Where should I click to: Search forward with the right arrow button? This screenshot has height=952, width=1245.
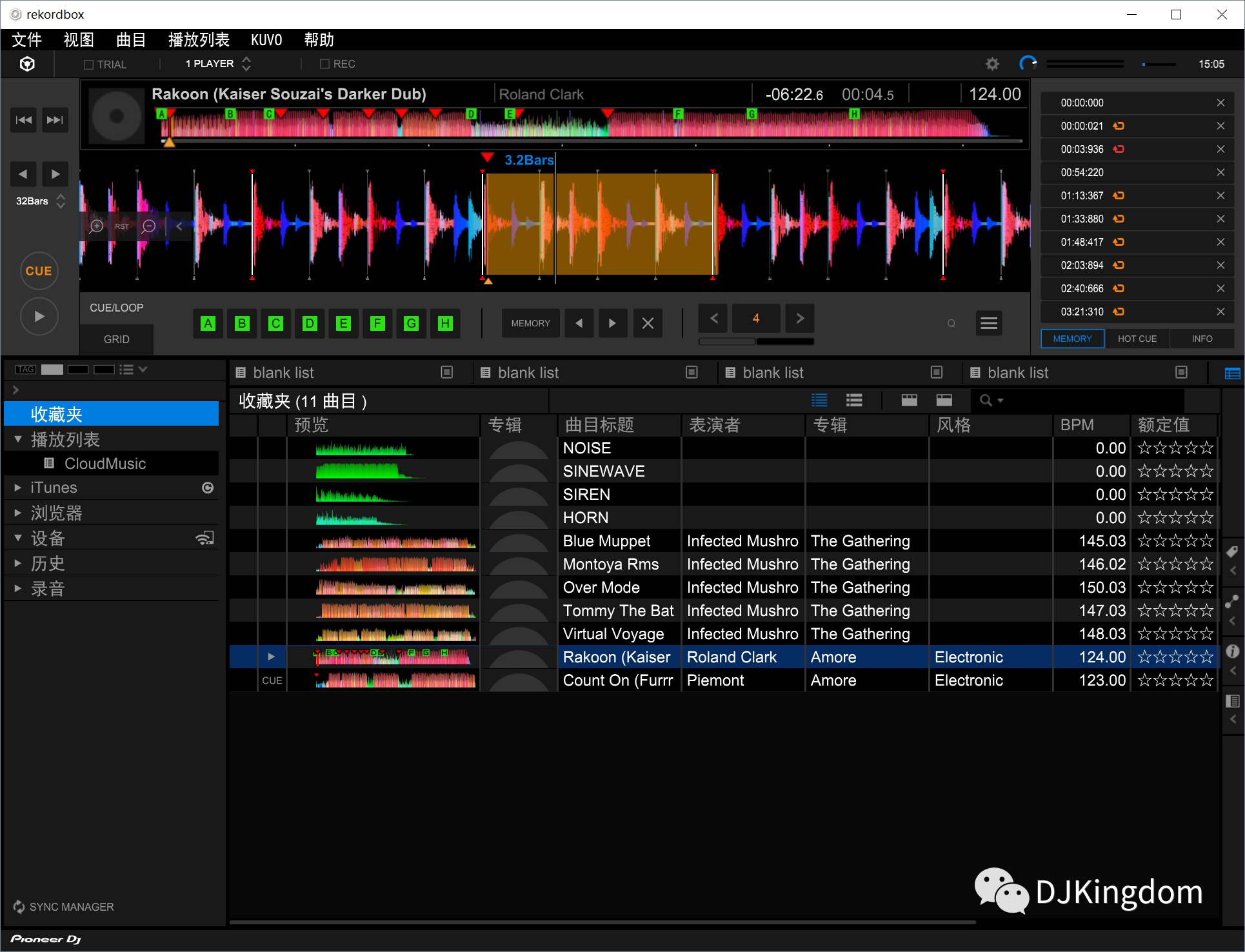(55, 174)
